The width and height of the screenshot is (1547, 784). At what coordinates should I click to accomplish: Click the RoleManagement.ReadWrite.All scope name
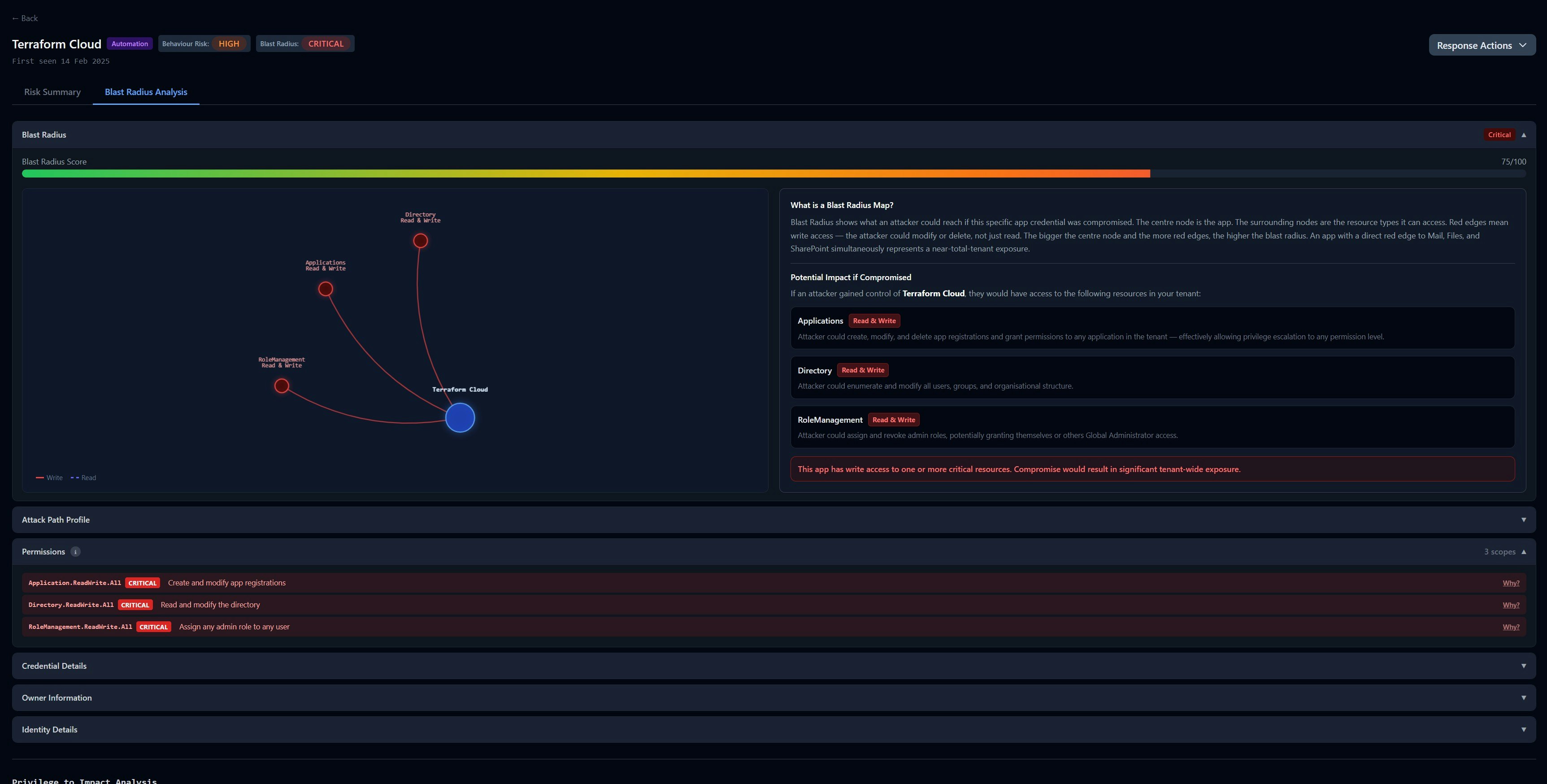click(80, 627)
